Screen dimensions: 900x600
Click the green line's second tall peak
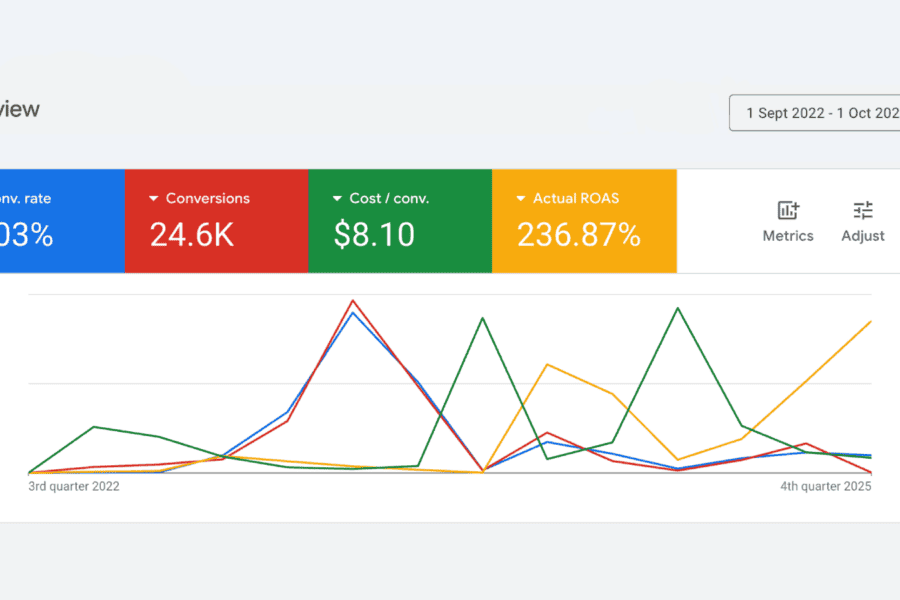click(679, 308)
